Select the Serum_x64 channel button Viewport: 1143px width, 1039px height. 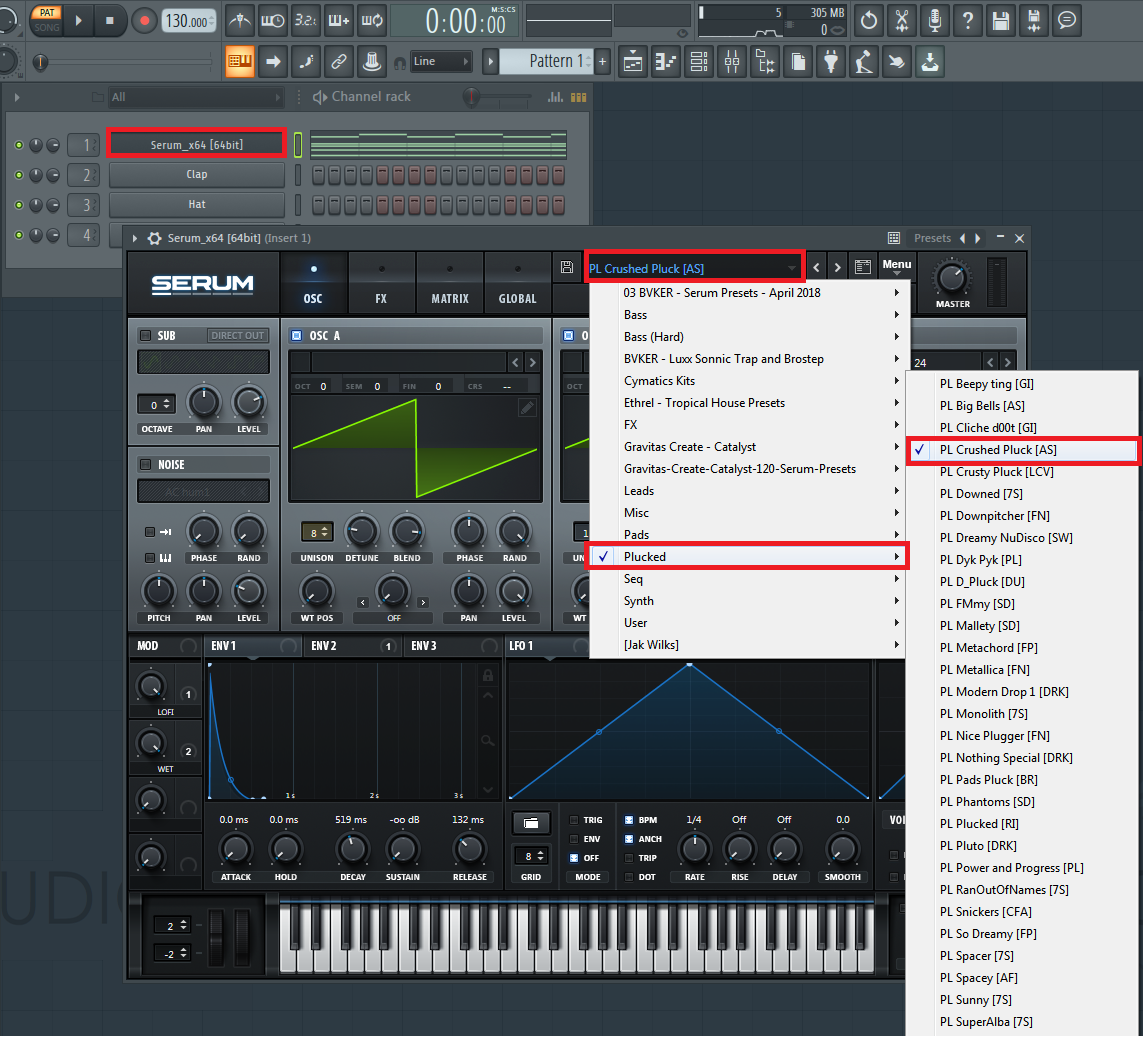point(196,144)
